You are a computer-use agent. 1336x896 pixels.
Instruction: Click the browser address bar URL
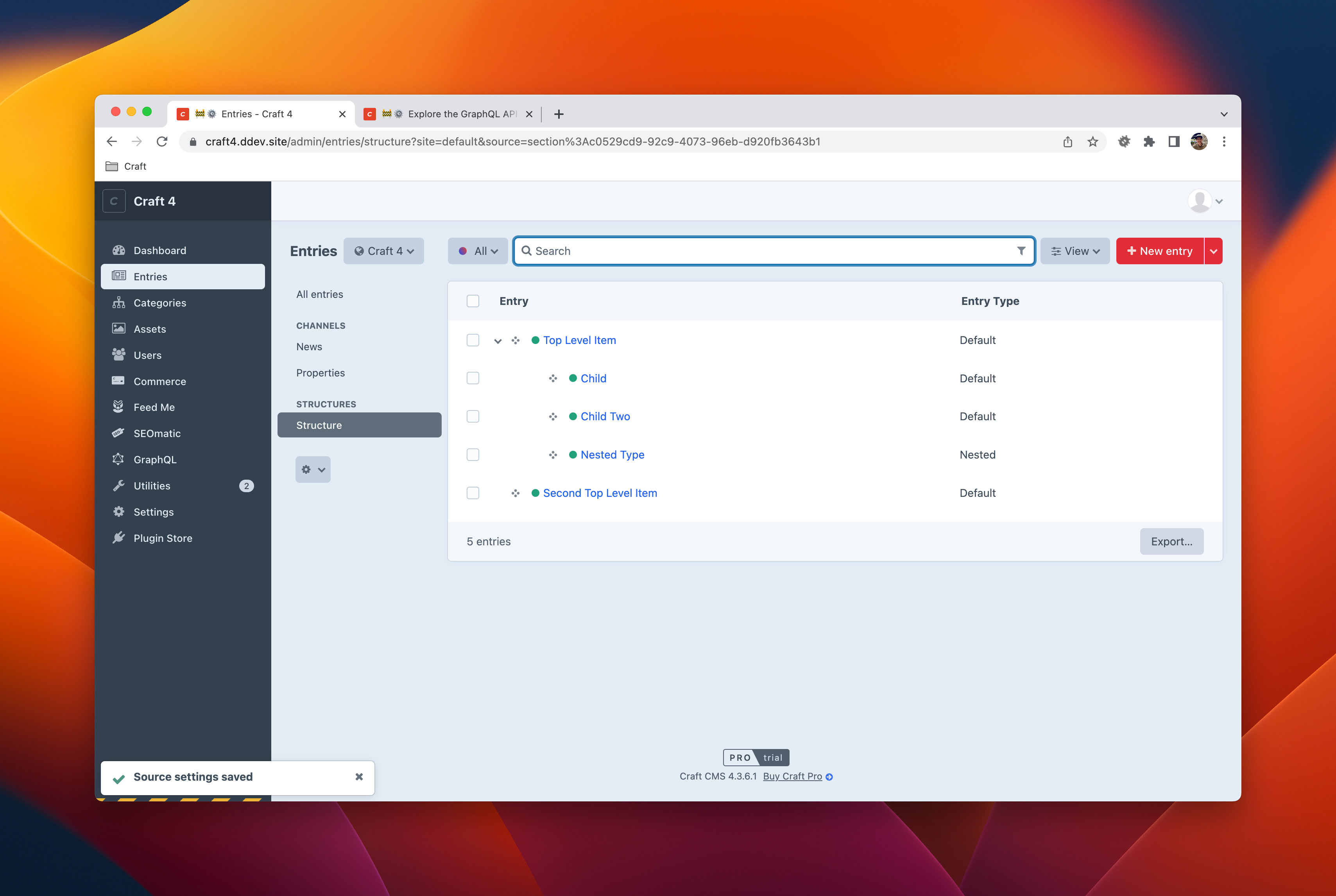(512, 142)
